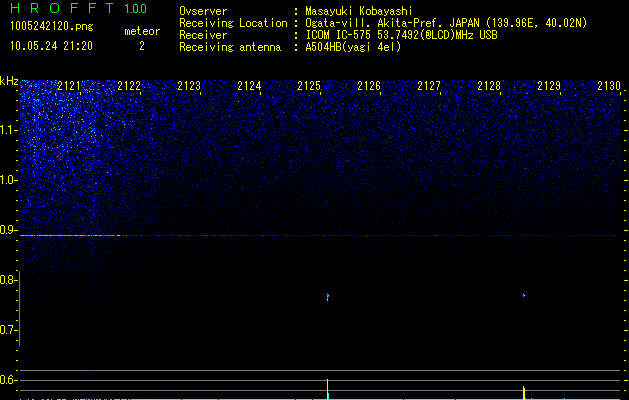This screenshot has height=400, width=629.
Task: Click the 2127 time marker
Action: point(429,86)
